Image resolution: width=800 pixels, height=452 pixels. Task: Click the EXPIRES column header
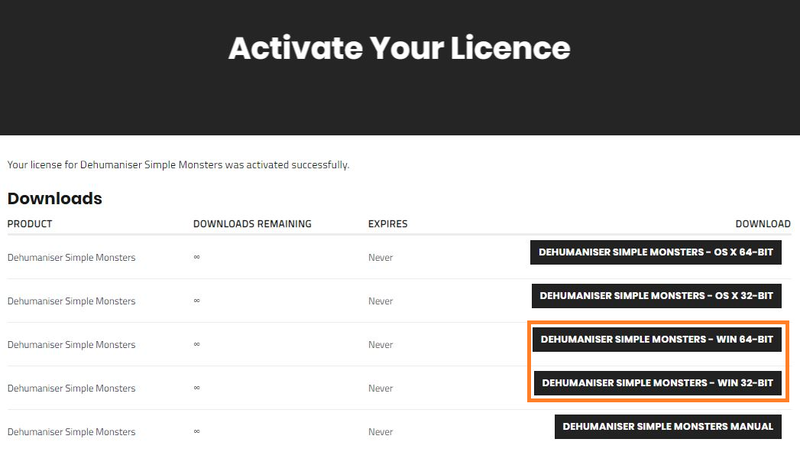point(387,224)
